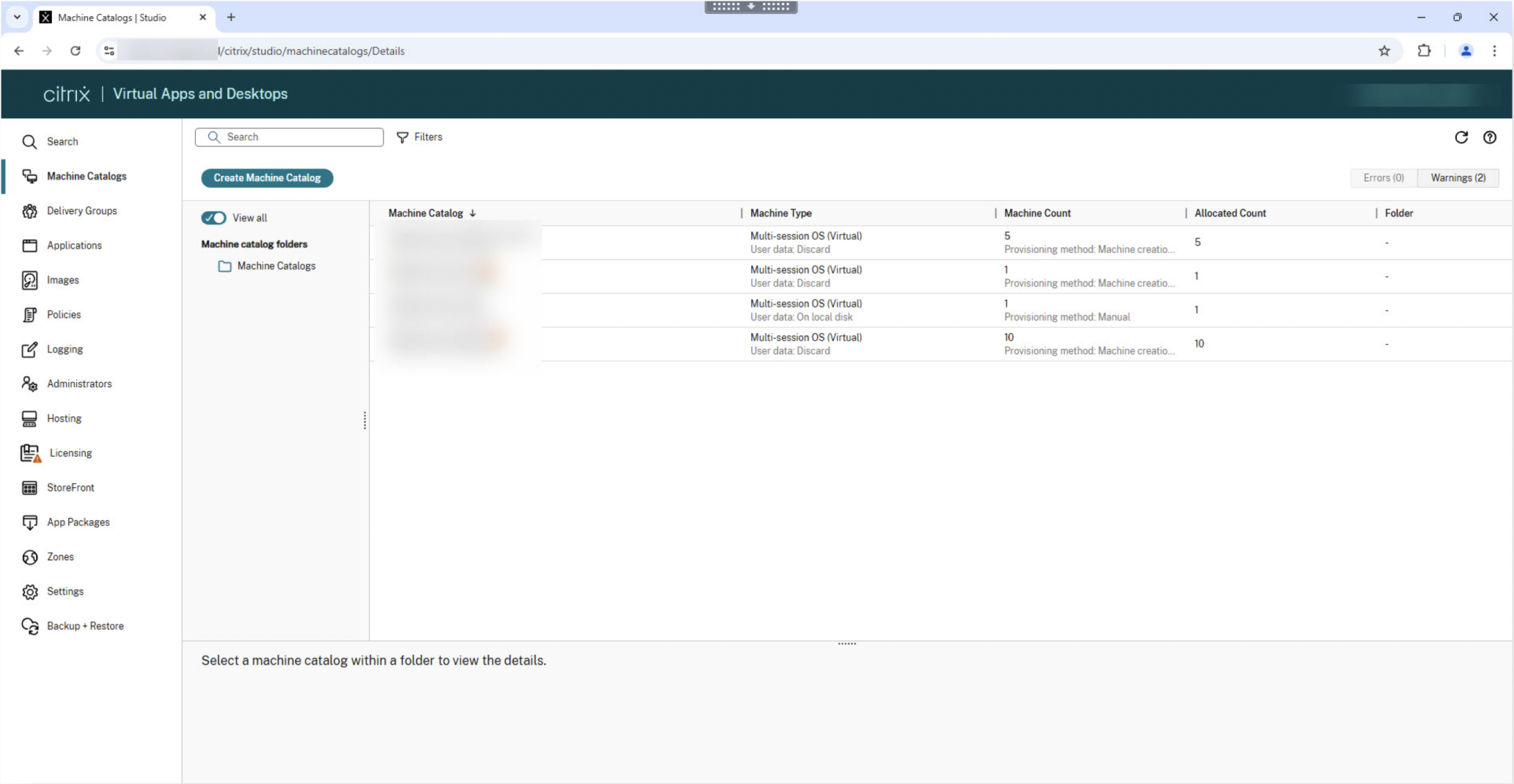This screenshot has width=1514, height=784.
Task: Open the Filters dropdown
Action: (x=419, y=137)
